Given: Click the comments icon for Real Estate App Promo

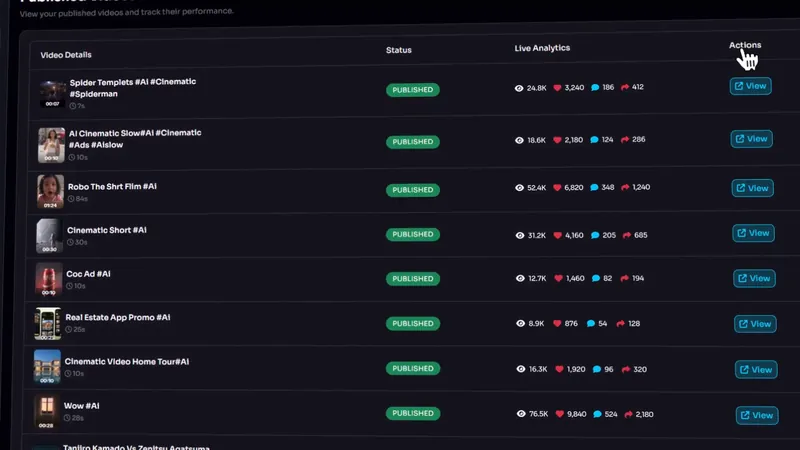Looking at the screenshot, I should (591, 323).
